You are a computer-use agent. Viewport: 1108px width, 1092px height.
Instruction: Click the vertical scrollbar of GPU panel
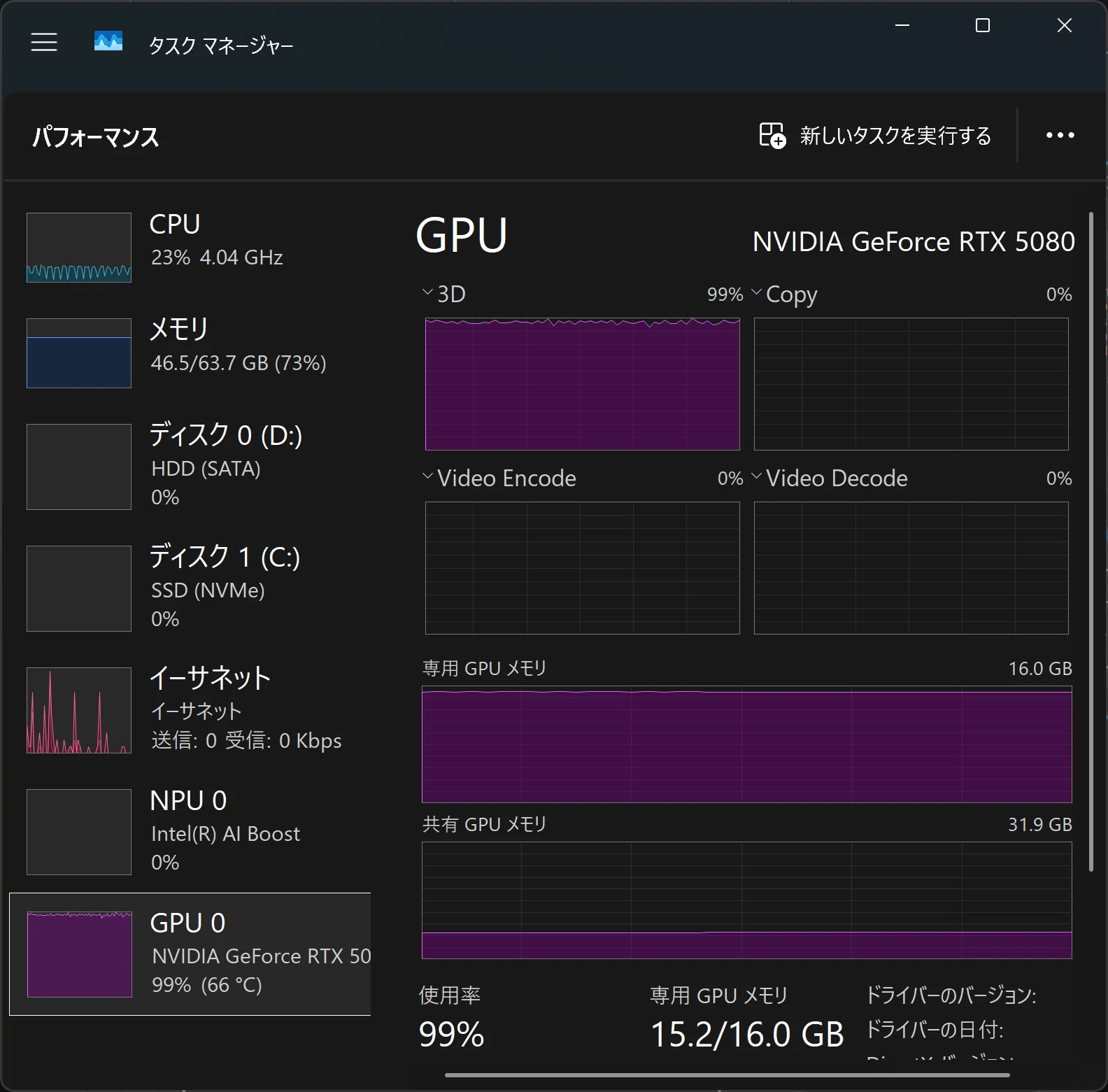click(1091, 542)
